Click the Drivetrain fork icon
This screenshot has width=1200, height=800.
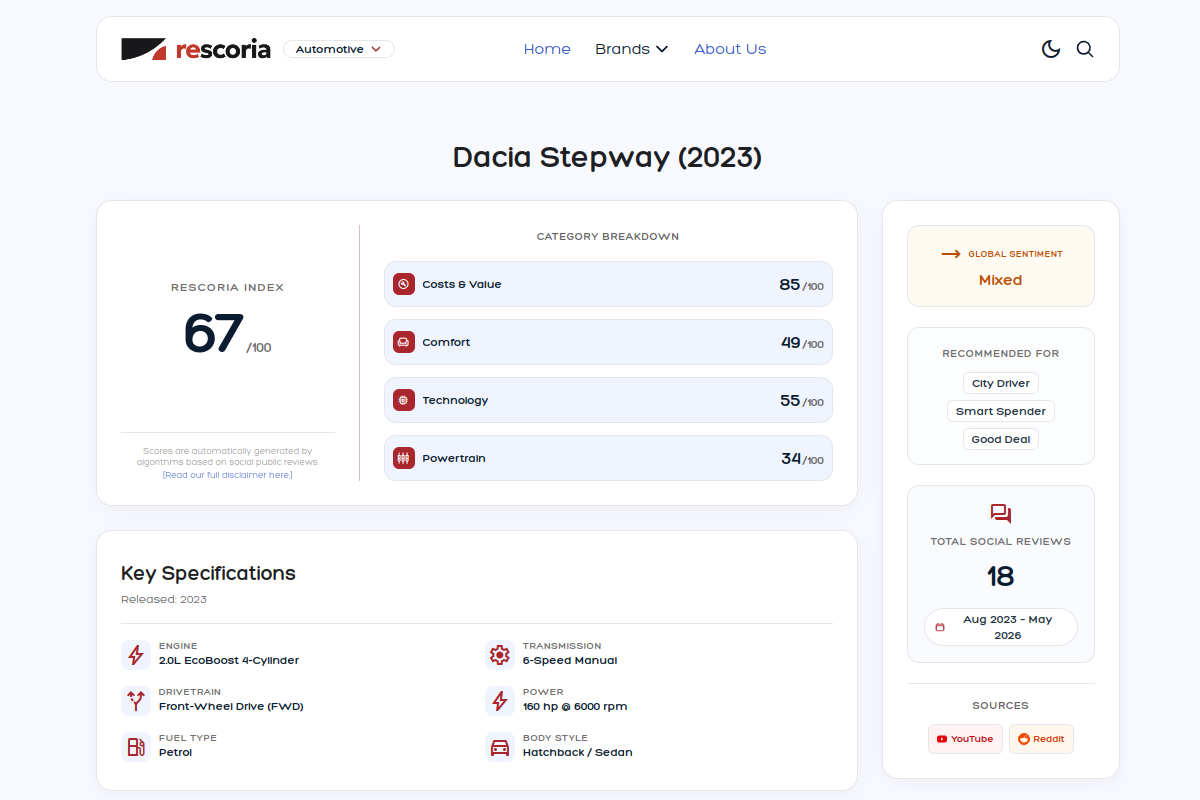[136, 701]
